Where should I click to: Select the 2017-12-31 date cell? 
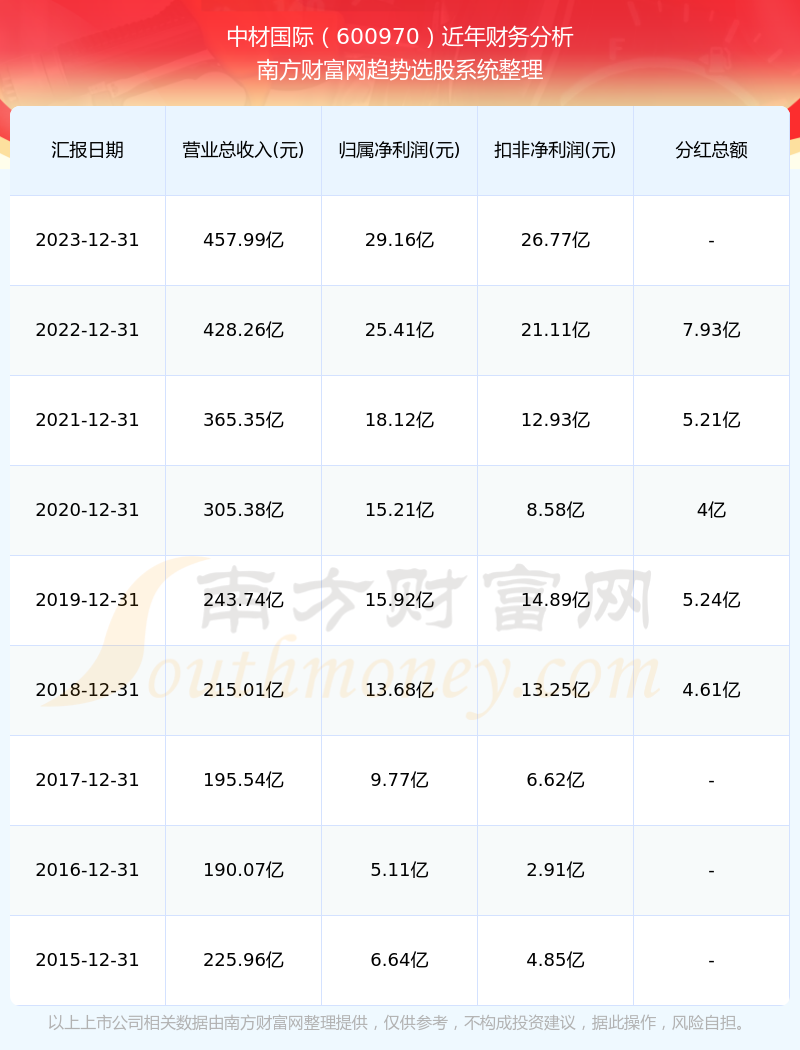[88, 780]
